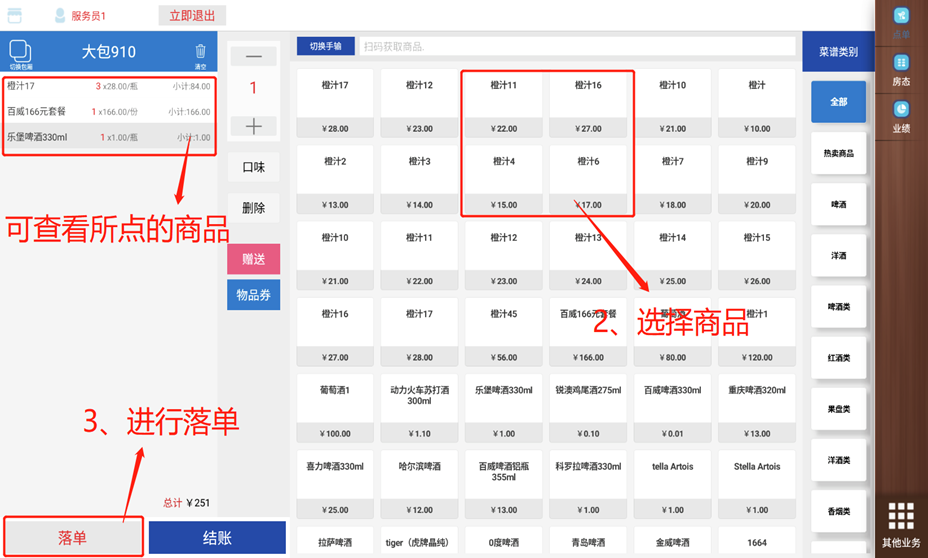Add the 橙汁15 ¥26.00 product
Image resolution: width=928 pixels, height=558 pixels.
click(x=756, y=256)
